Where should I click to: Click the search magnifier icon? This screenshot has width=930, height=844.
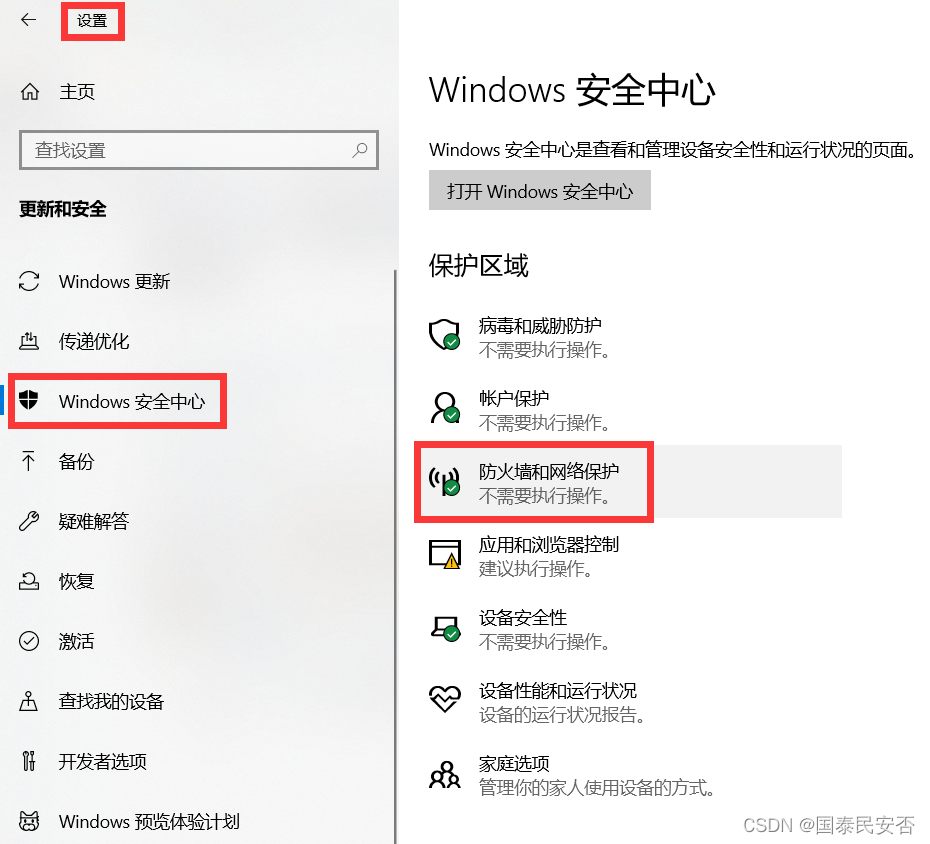pyautogui.click(x=359, y=150)
